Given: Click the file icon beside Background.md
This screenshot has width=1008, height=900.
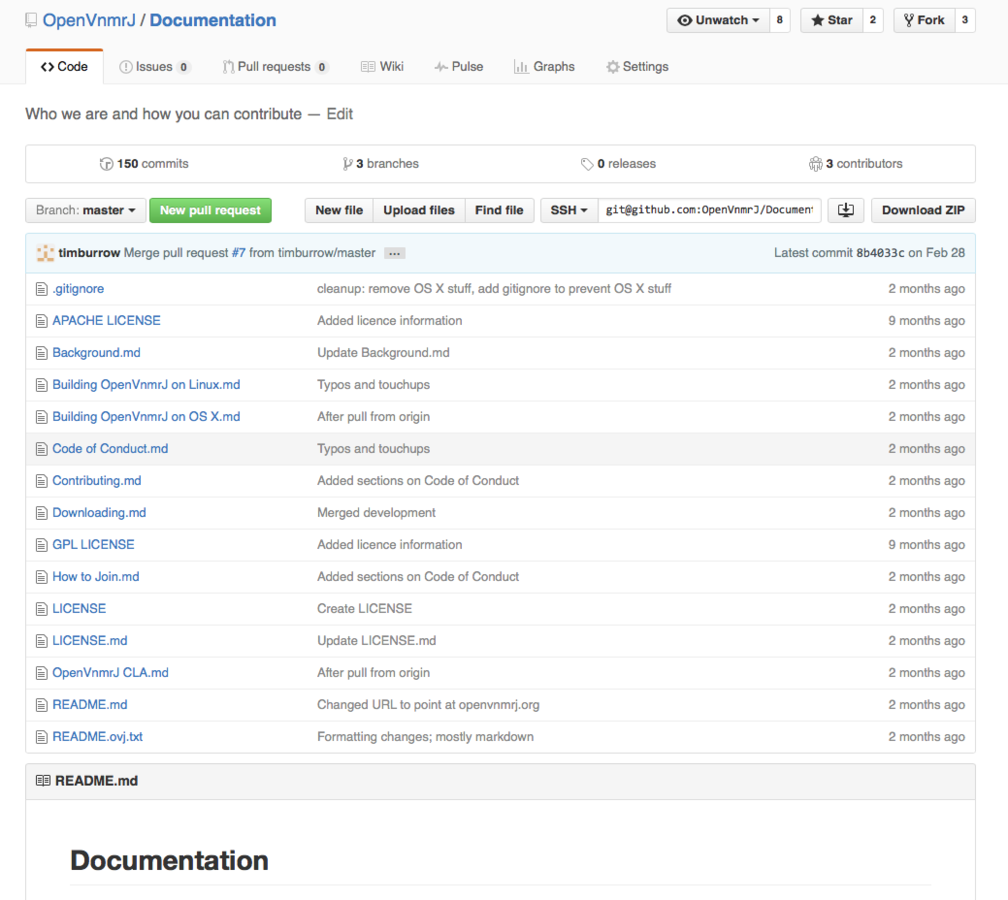Looking at the screenshot, I should (x=42, y=353).
